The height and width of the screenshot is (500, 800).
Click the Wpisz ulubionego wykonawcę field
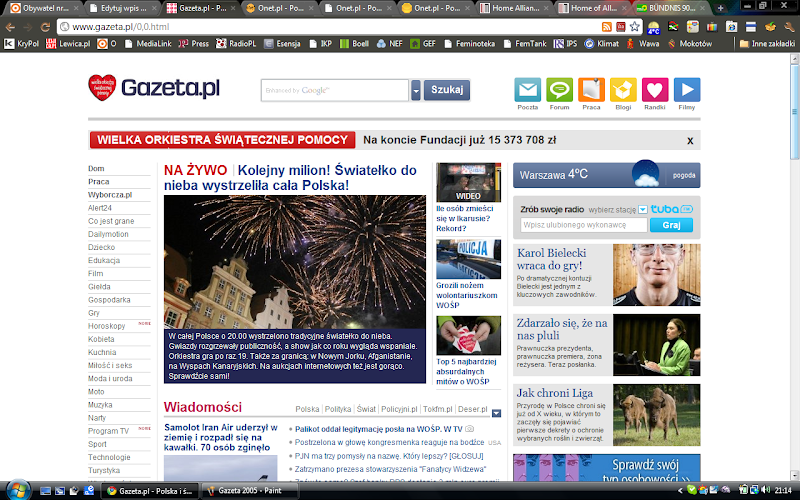pyautogui.click(x=584, y=225)
